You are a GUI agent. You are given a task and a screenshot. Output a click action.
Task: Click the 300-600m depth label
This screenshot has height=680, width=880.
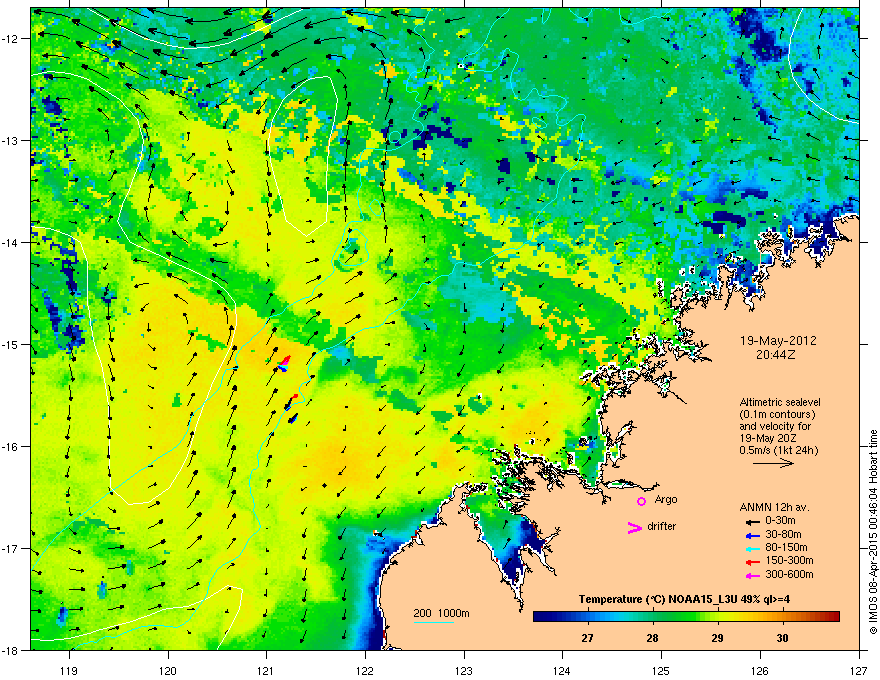789,574
